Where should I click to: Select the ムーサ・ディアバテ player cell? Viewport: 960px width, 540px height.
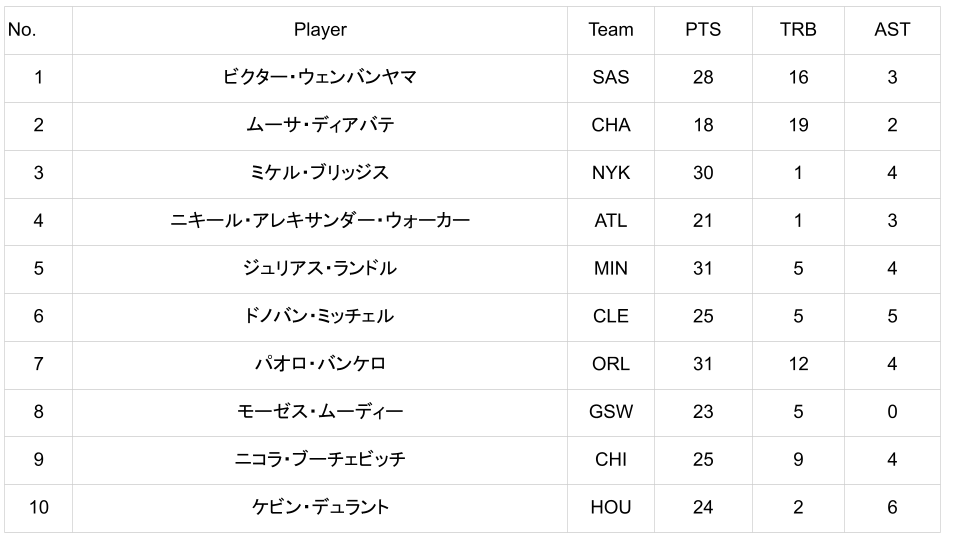320,125
